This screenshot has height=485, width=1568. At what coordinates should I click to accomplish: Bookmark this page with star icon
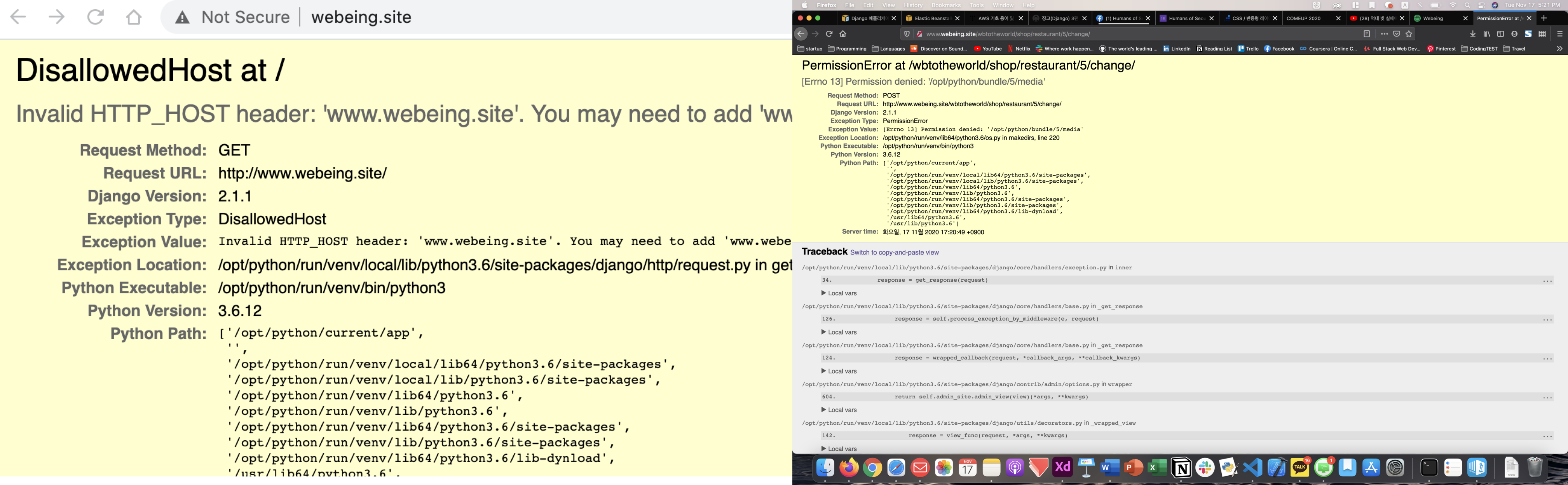pos(1409,34)
